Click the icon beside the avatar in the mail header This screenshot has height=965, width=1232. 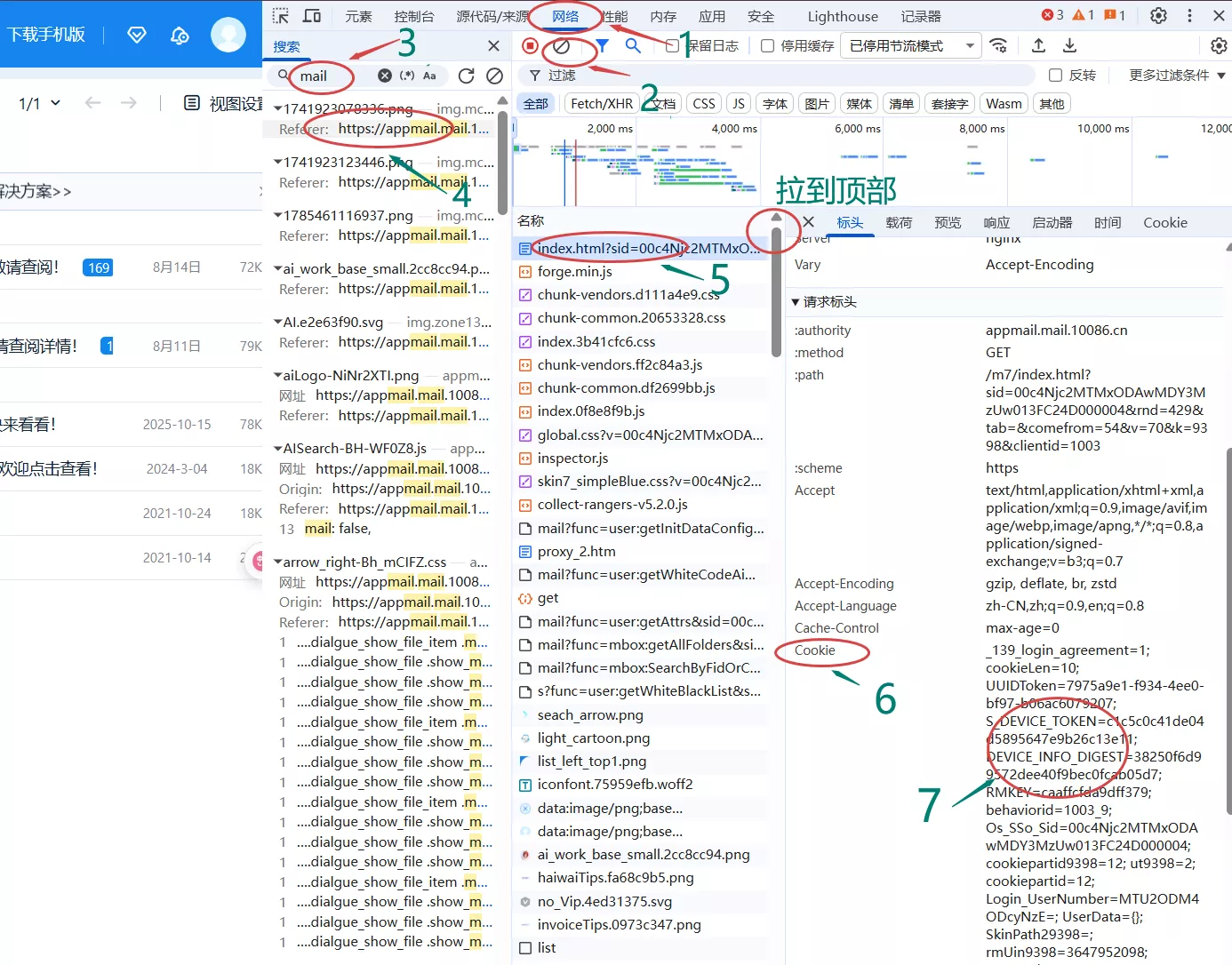coord(180,35)
